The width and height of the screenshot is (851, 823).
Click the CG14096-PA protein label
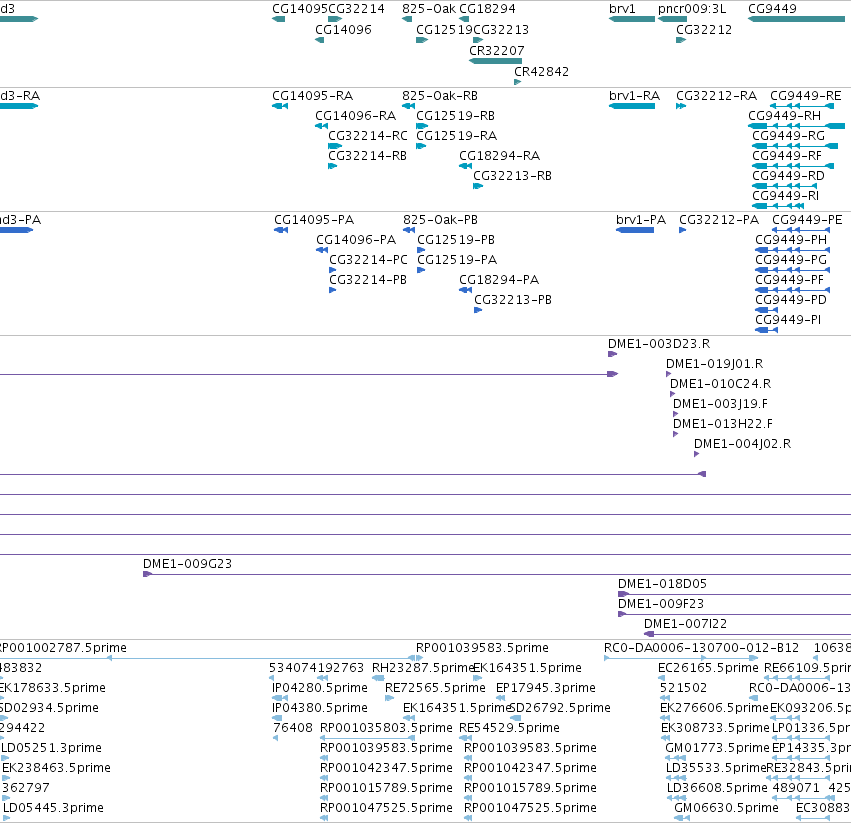(x=356, y=240)
